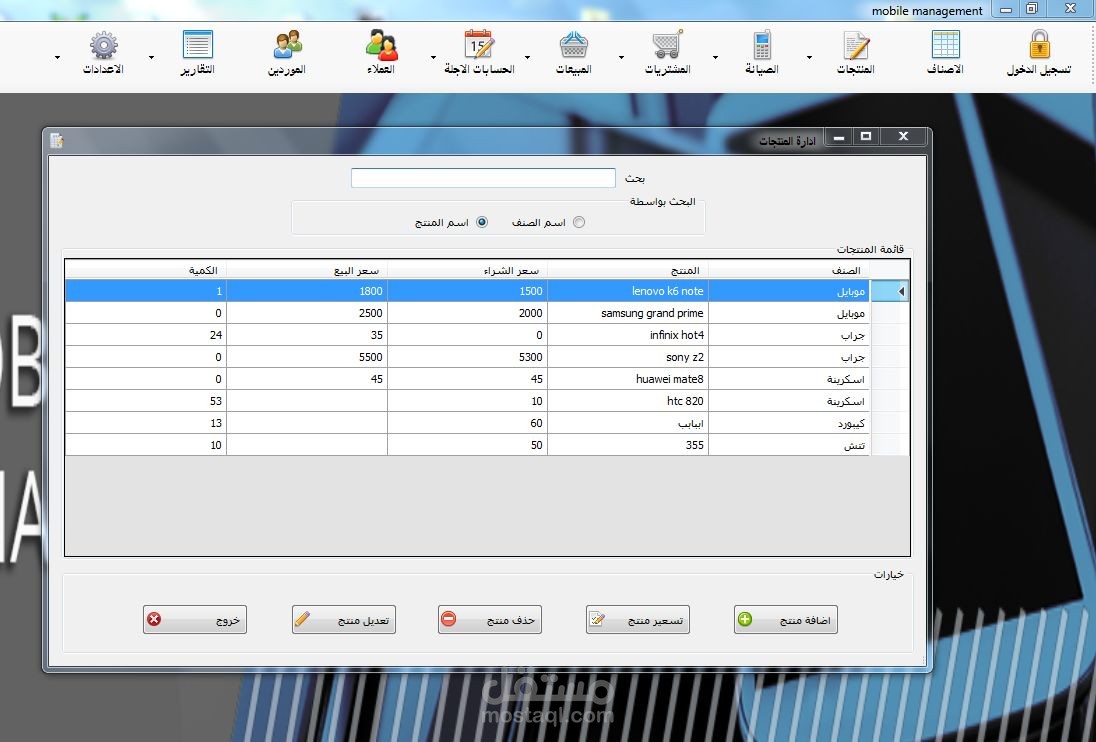Image resolution: width=1096 pixels, height=742 pixels.
Task: Open the المبيعات sales basket icon
Action: click(x=574, y=45)
